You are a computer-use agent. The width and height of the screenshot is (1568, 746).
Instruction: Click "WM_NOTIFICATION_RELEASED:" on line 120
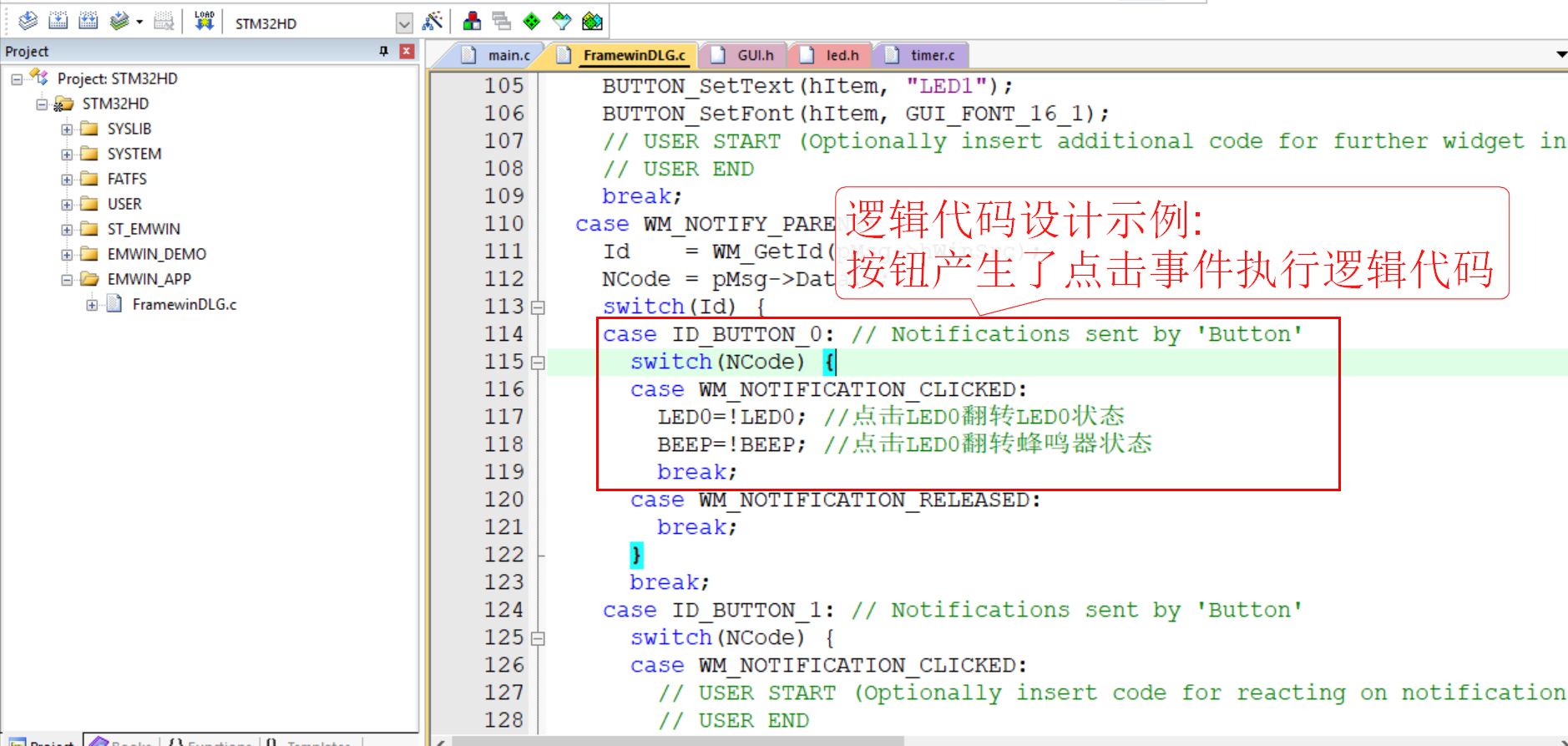pos(869,500)
